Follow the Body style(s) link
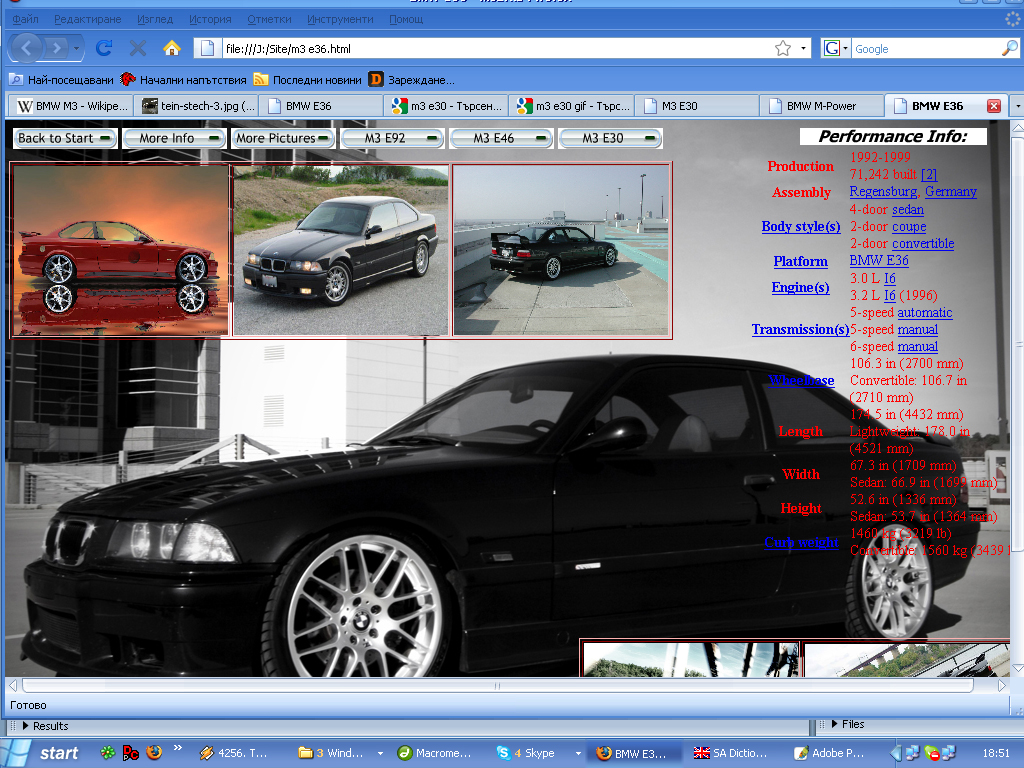This screenshot has height=768, width=1024. pos(801,226)
